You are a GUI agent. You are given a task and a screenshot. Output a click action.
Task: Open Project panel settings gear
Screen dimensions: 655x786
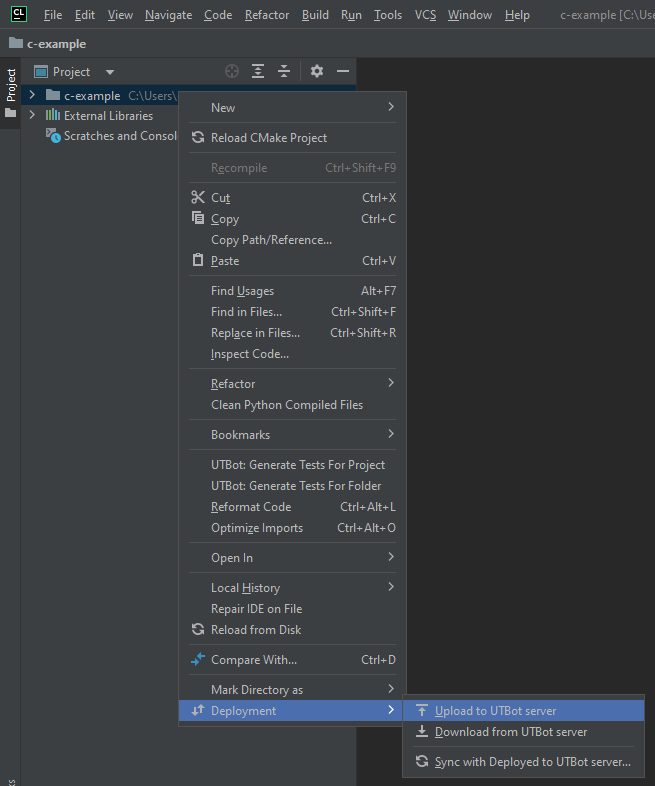(x=317, y=71)
